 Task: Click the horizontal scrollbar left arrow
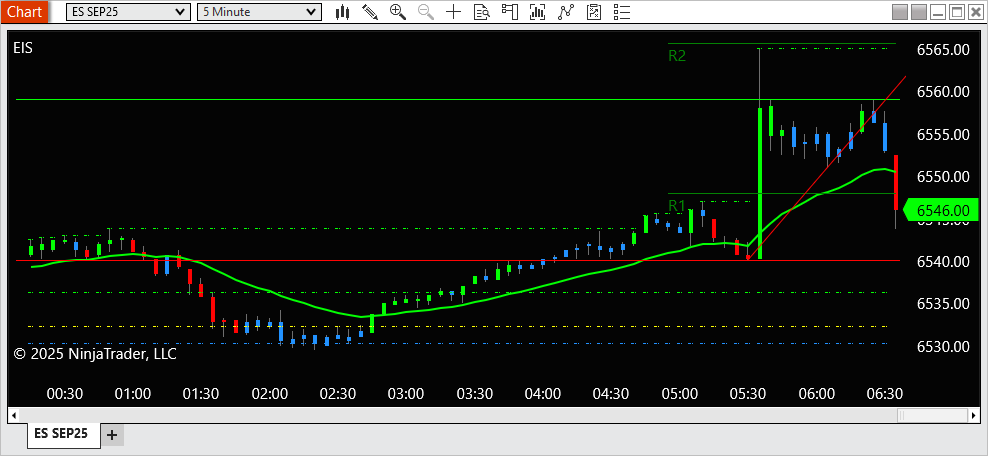coord(14,415)
